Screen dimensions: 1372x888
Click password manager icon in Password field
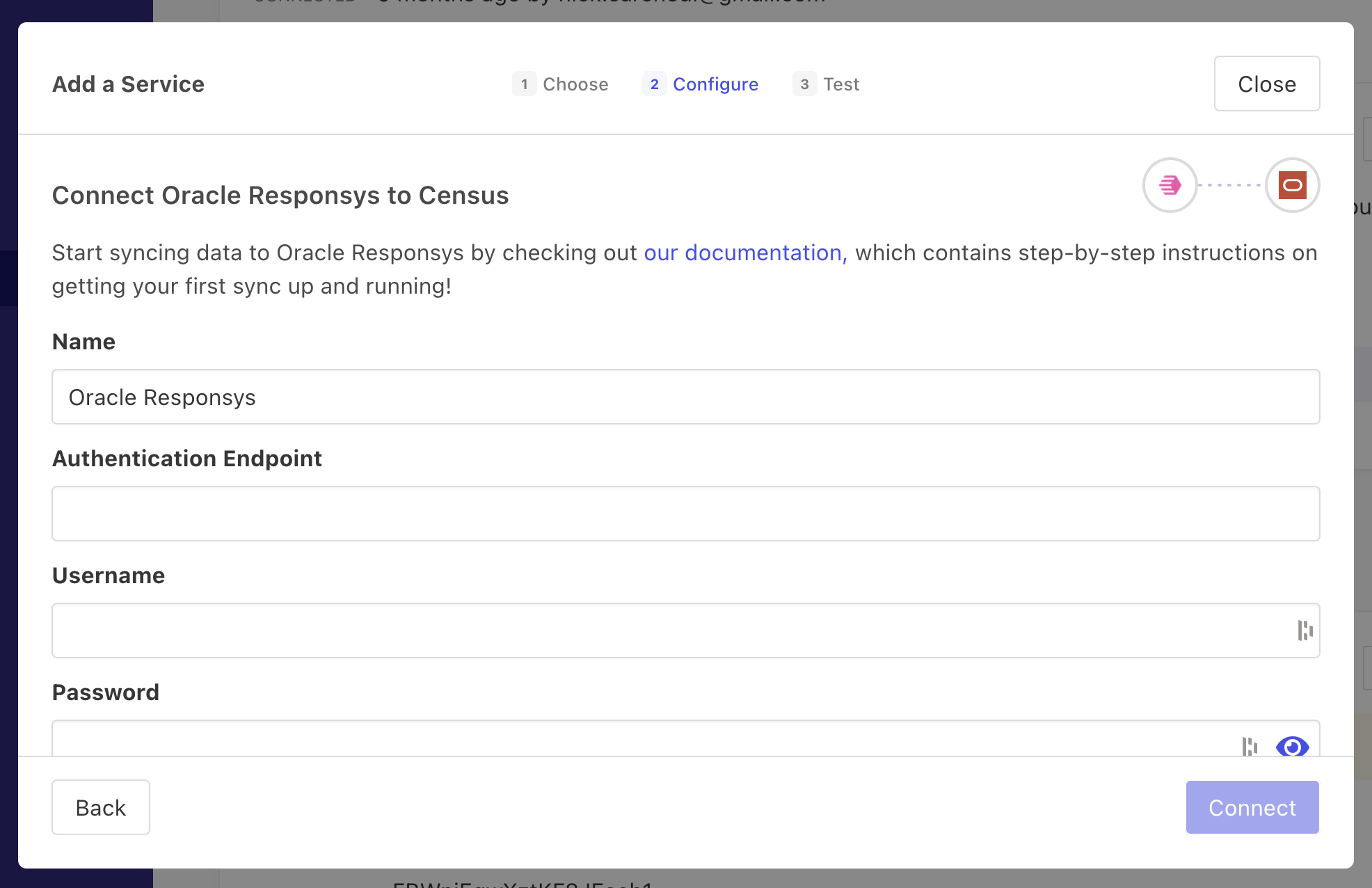pos(1250,746)
